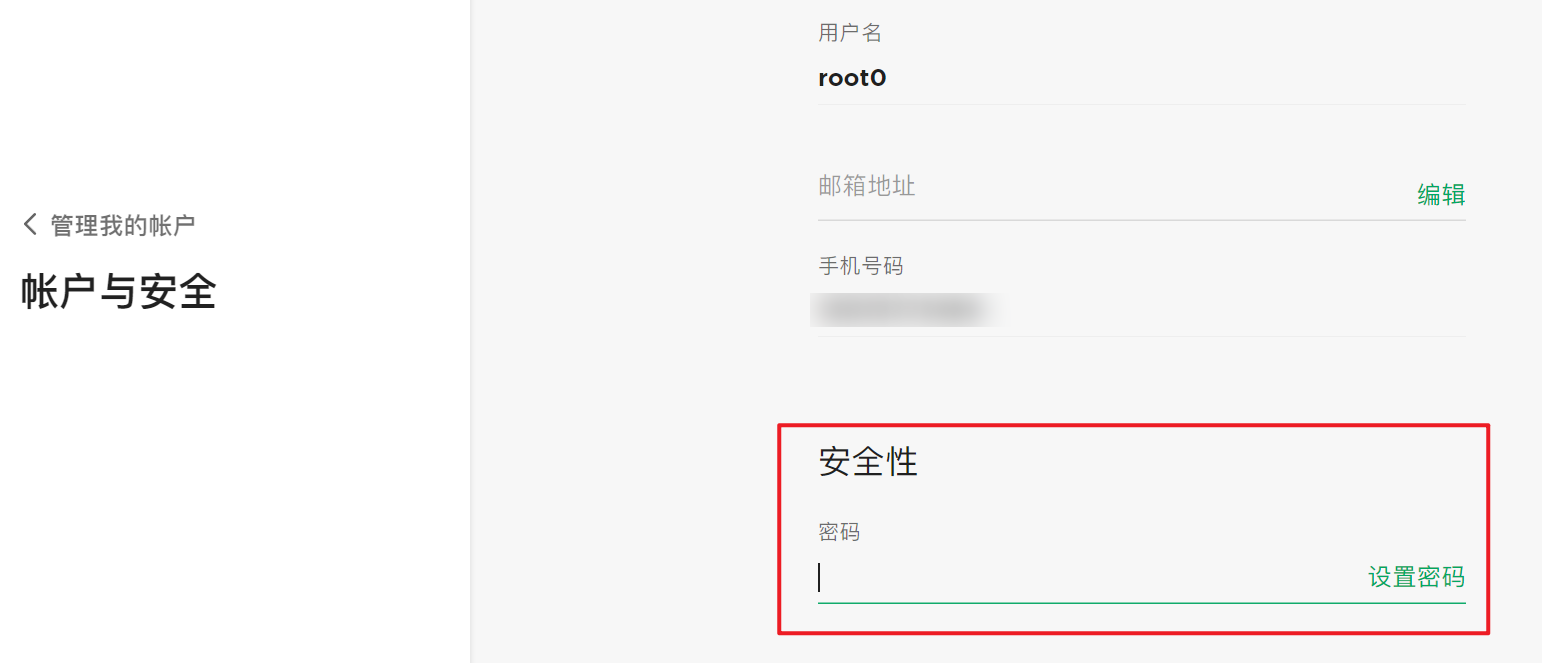This screenshot has height=663, width=1542.
Task: Click the 手机号码 field label
Action: [860, 266]
